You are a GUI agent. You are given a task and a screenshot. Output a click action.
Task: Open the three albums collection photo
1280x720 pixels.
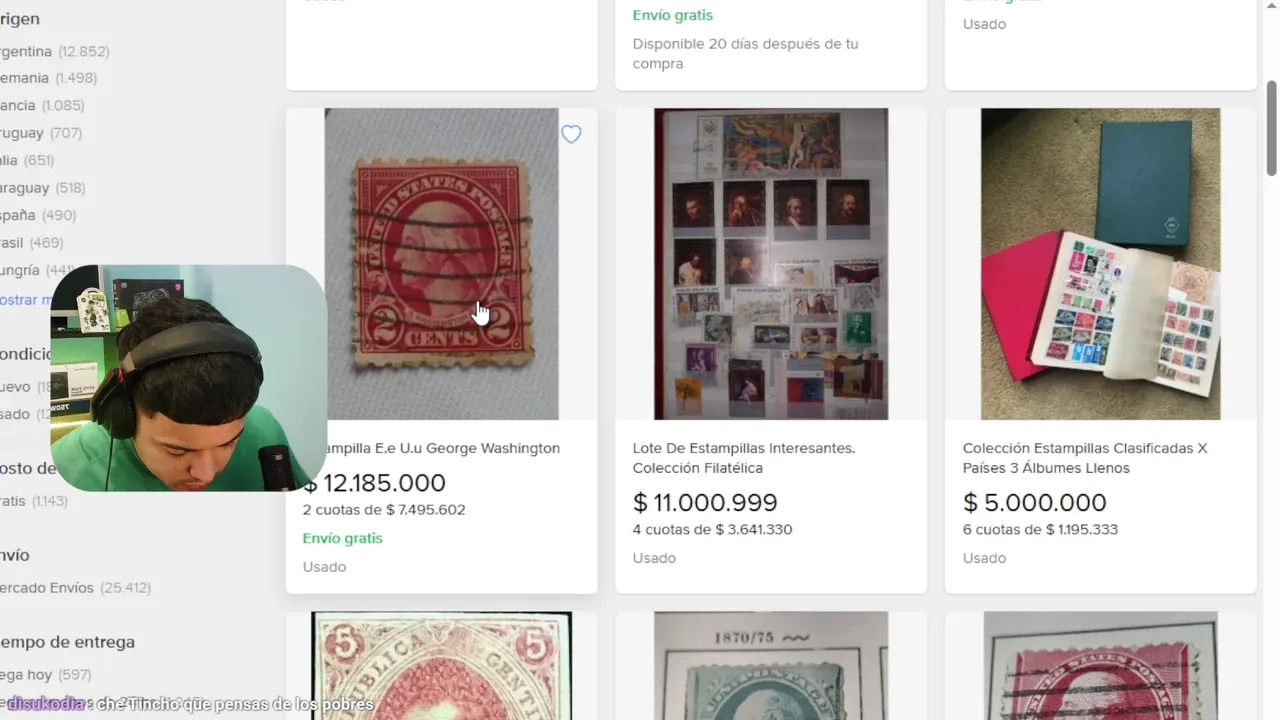(x=1100, y=264)
